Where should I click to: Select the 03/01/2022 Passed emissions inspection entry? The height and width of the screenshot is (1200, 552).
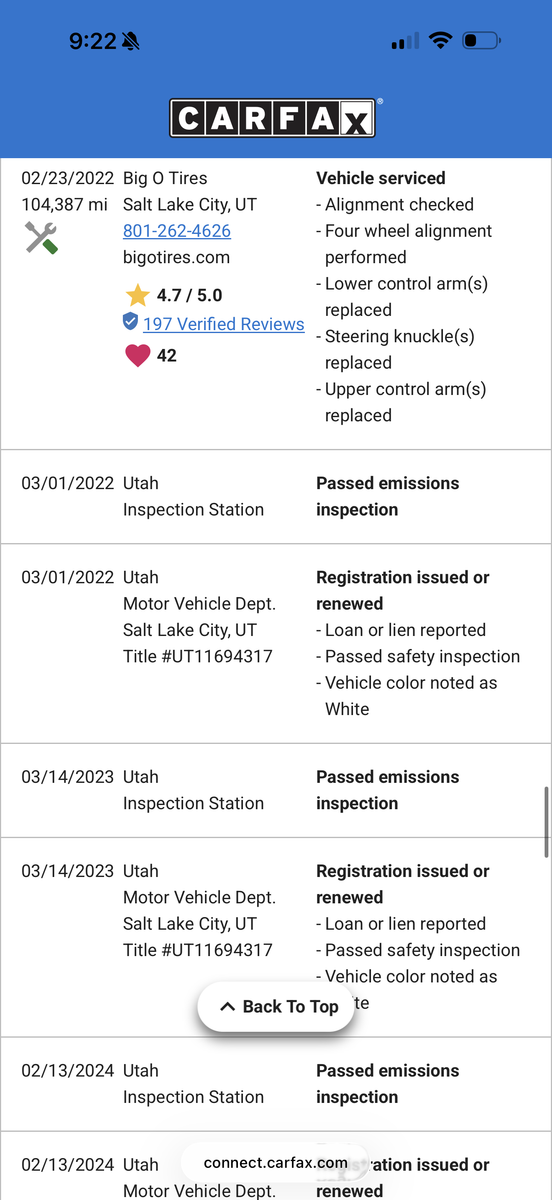(275, 496)
